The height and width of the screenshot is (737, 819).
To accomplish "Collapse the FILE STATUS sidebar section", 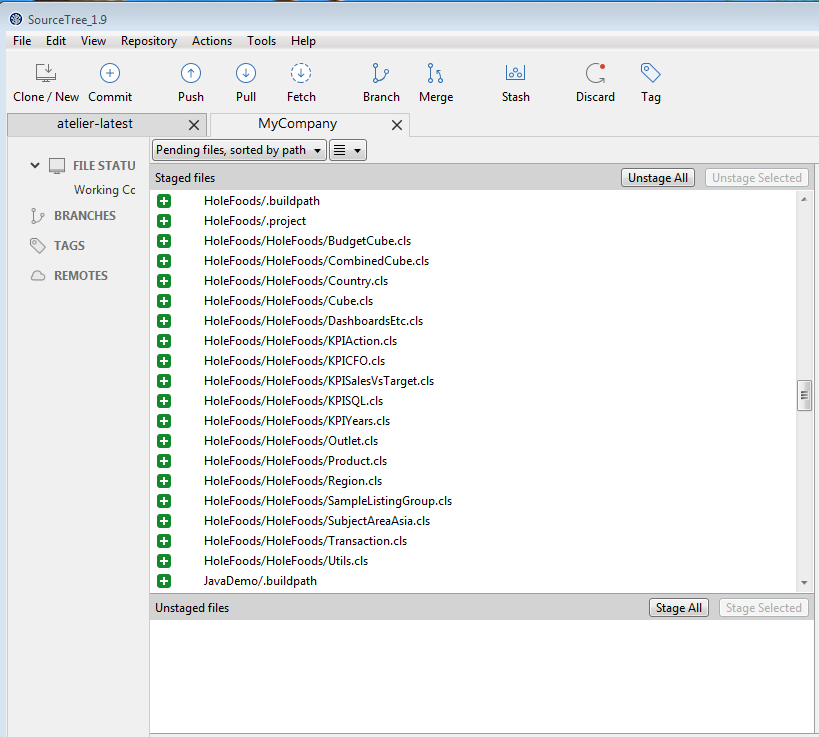I will pos(35,165).
